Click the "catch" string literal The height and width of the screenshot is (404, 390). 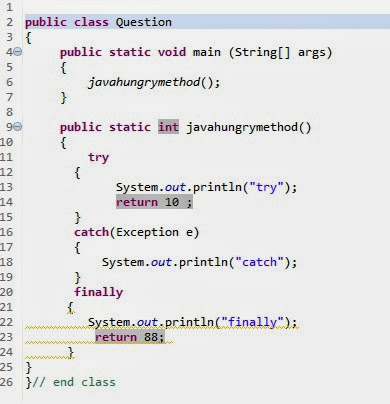tap(259, 262)
